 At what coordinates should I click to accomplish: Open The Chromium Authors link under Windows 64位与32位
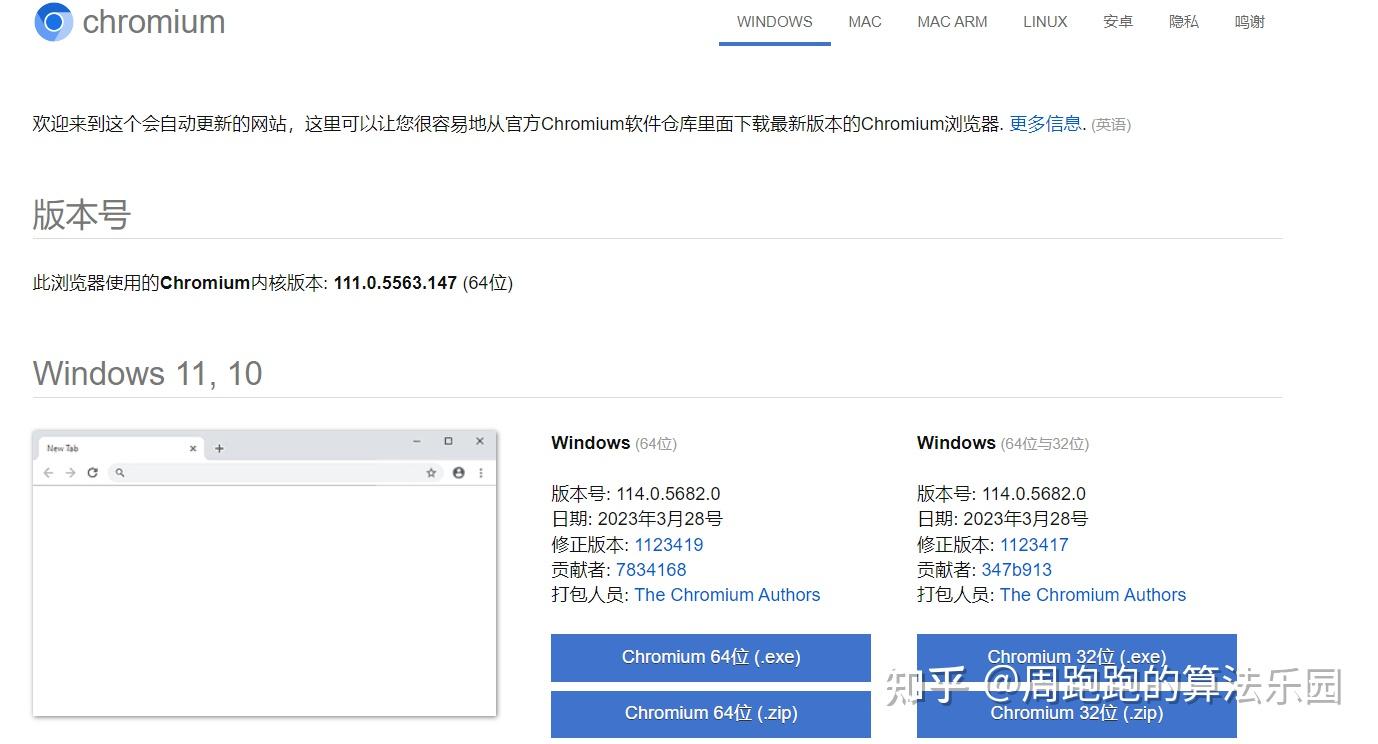click(x=1093, y=595)
